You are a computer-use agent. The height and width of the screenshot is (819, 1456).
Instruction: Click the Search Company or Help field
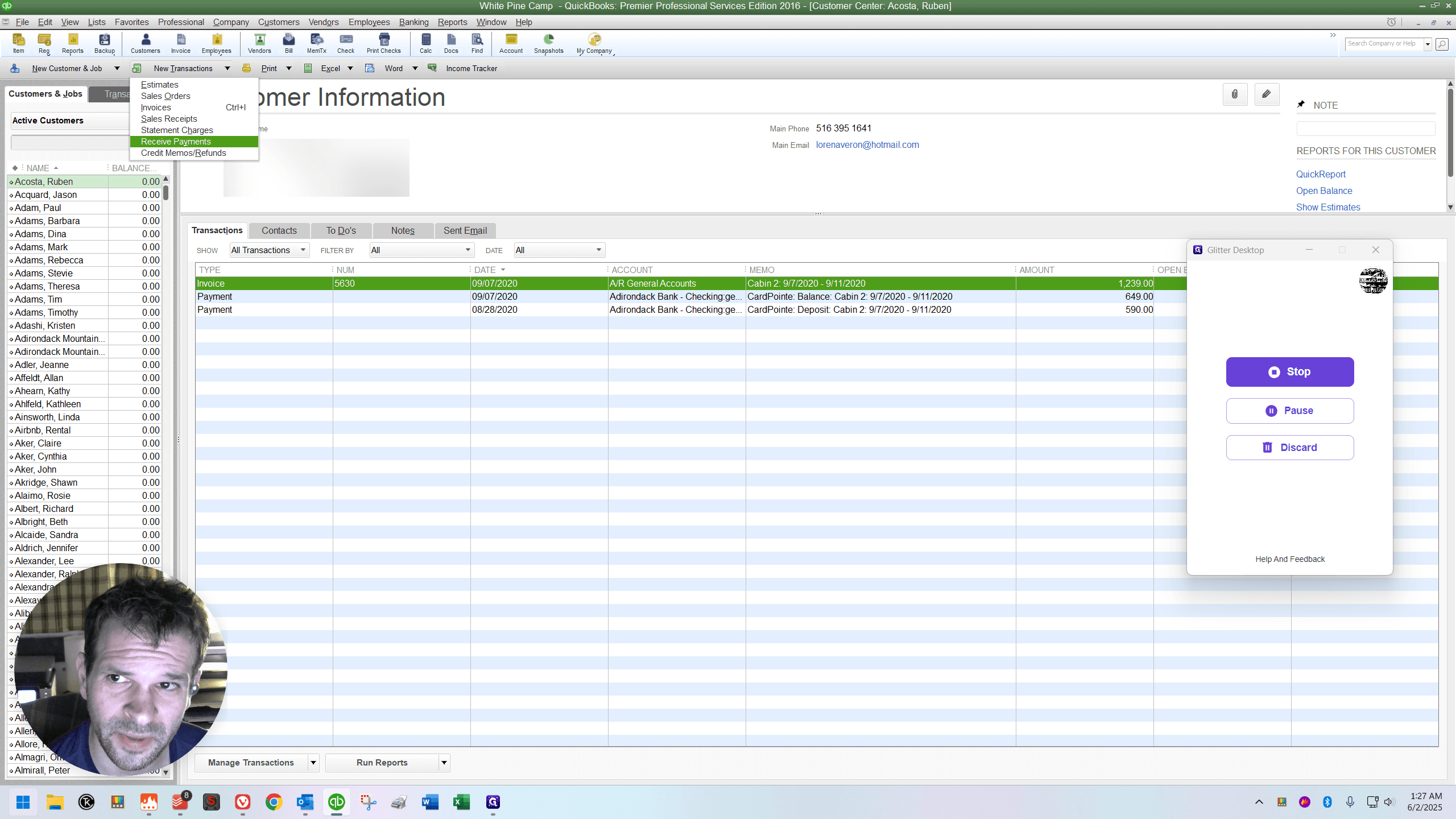[1384, 44]
